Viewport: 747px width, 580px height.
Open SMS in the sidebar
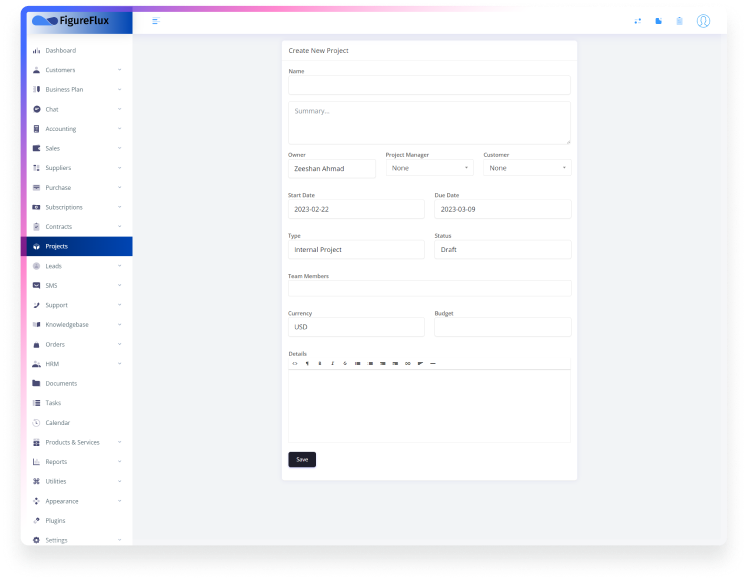(77, 285)
